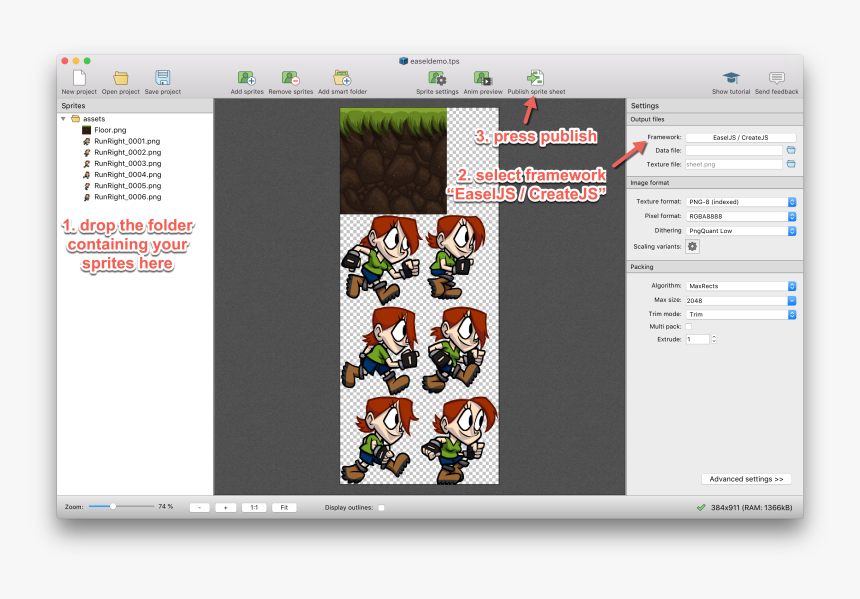The height and width of the screenshot is (599, 860).
Task: Click the Send feedback icon
Action: pos(777,78)
